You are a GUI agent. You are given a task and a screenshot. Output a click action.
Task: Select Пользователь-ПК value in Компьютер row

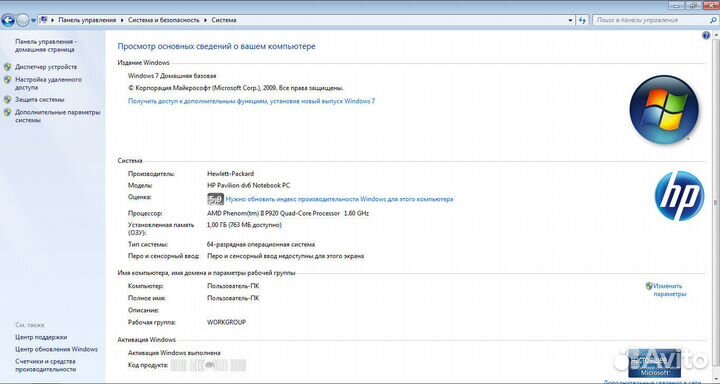point(233,286)
